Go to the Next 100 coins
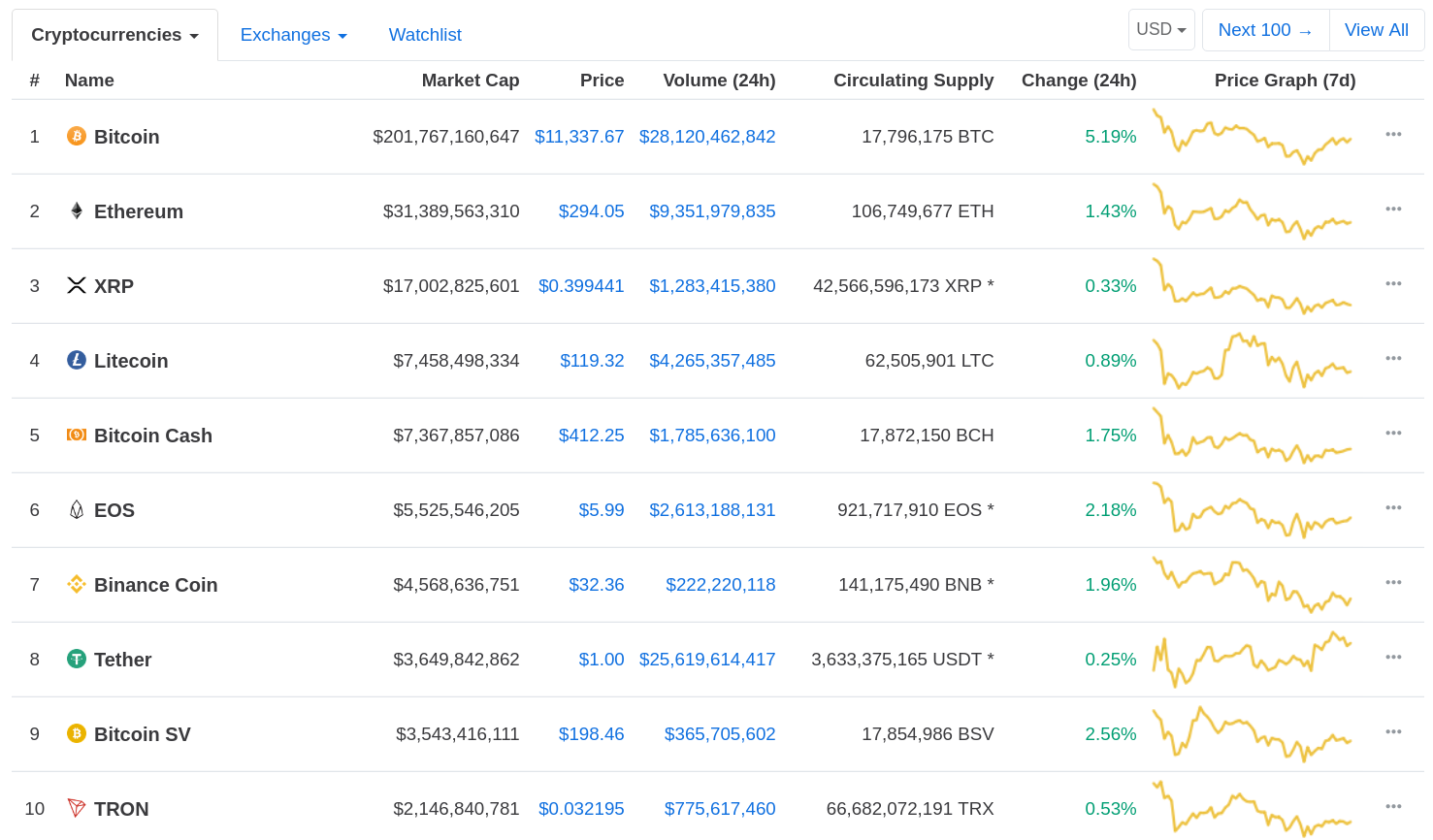The height and width of the screenshot is (840, 1433). (x=1265, y=30)
